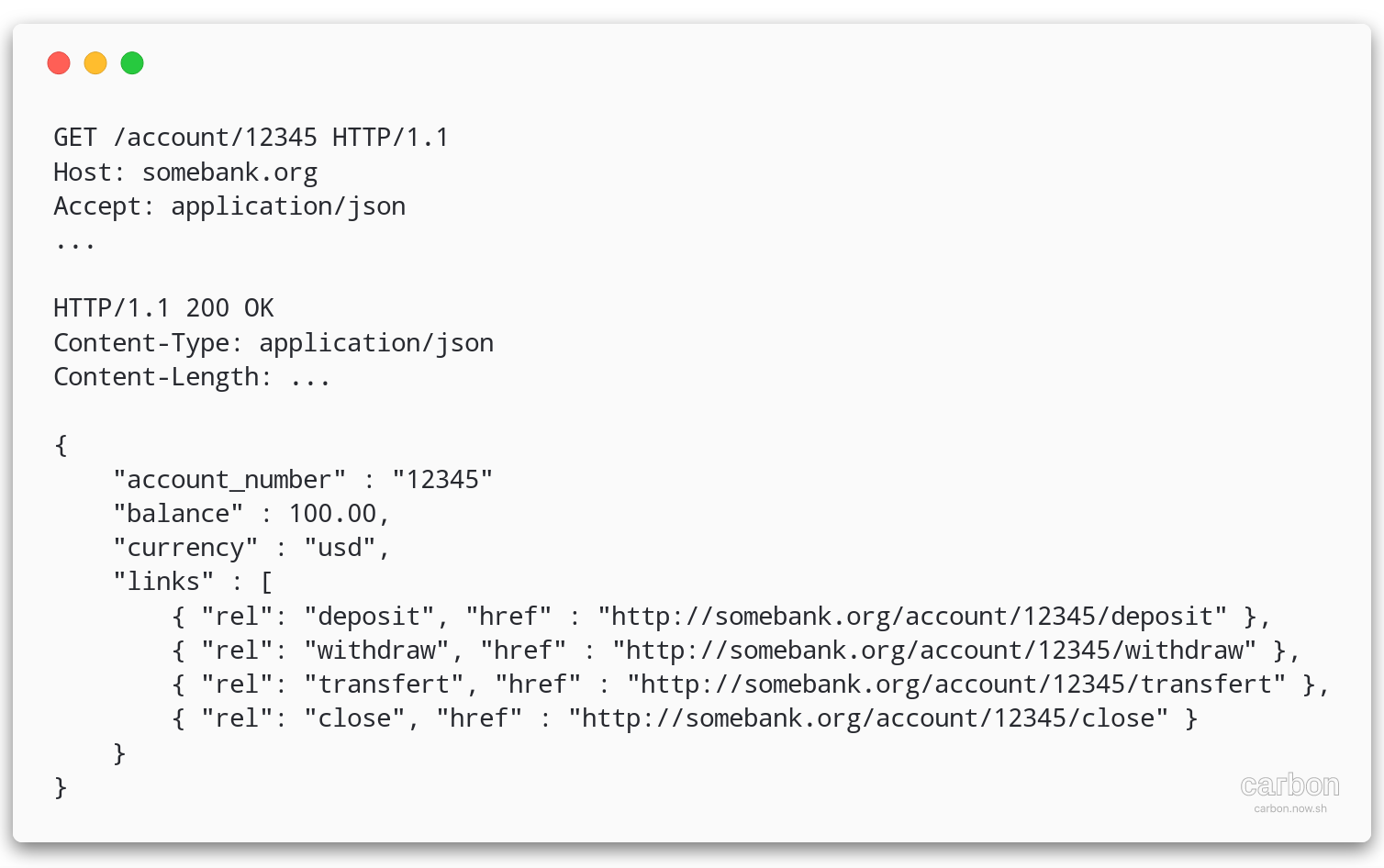1384x868 pixels.
Task: Click the carbon logo watermark
Action: click(1289, 785)
